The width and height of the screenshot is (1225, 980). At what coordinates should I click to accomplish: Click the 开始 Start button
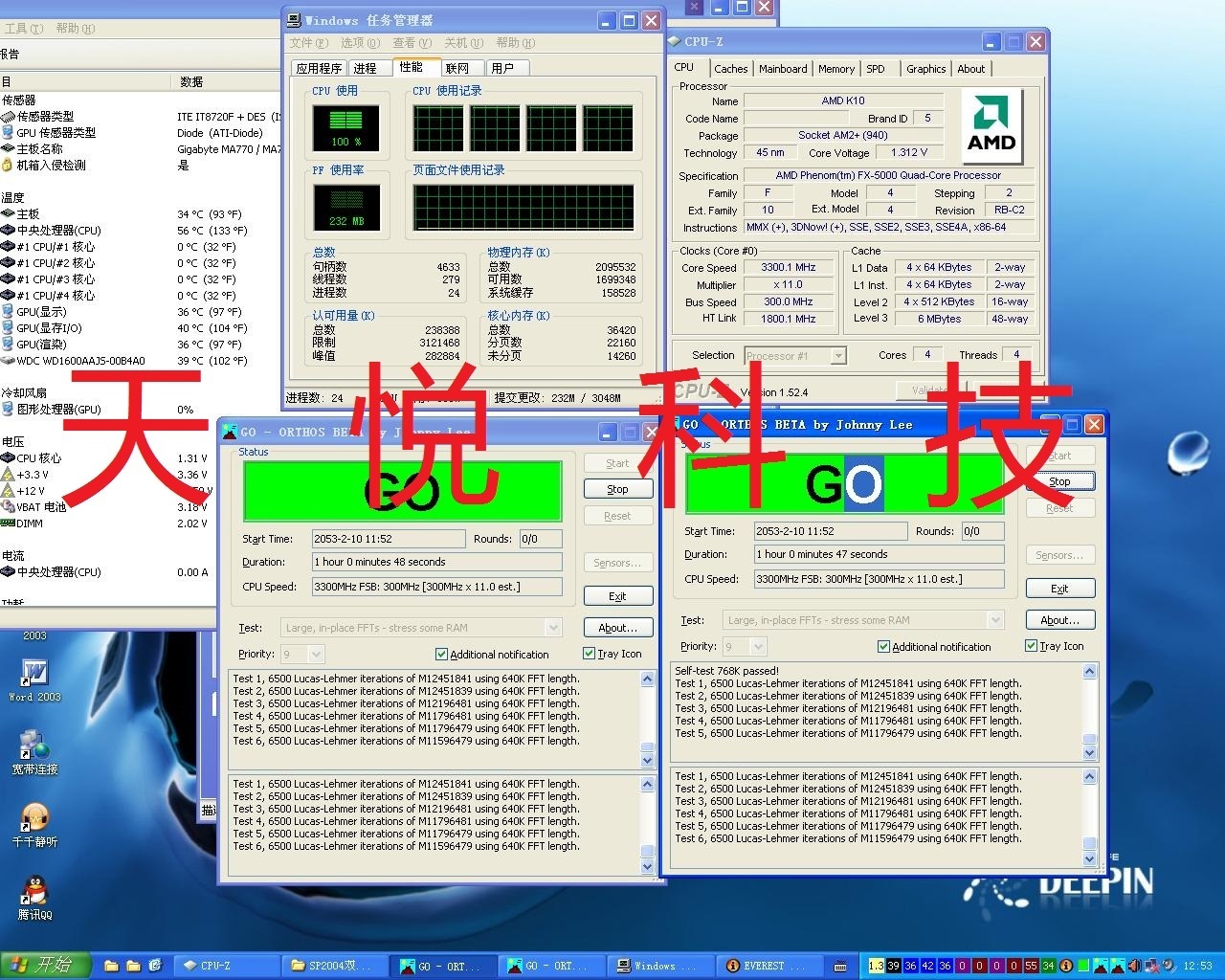[44, 966]
